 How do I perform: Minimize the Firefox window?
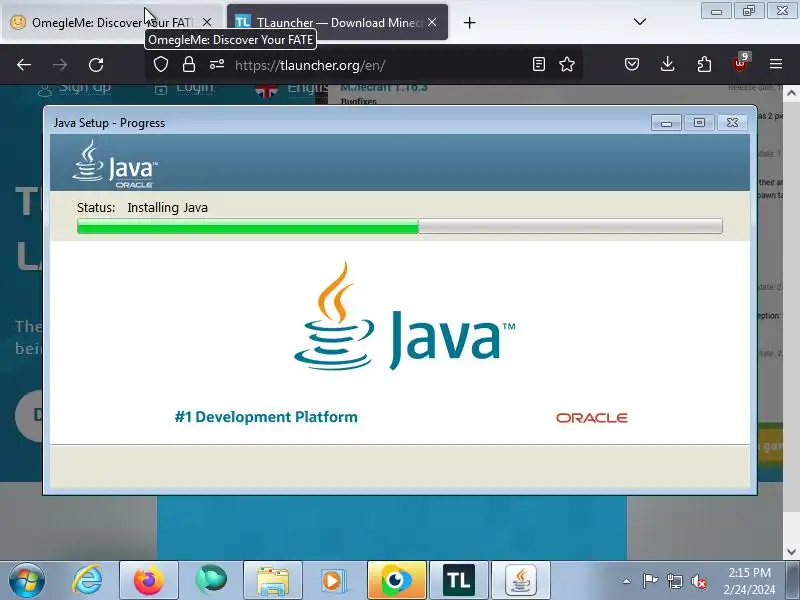716,11
